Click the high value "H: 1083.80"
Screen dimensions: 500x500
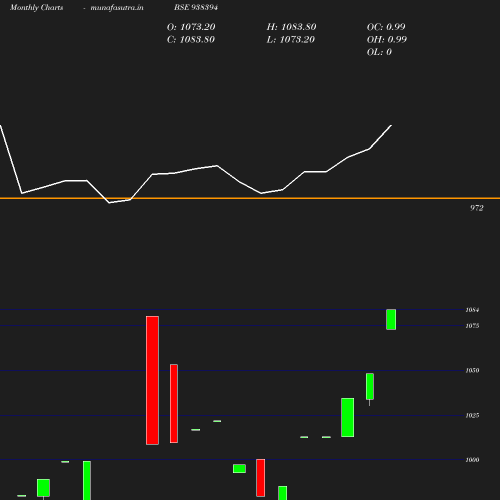click(x=291, y=27)
